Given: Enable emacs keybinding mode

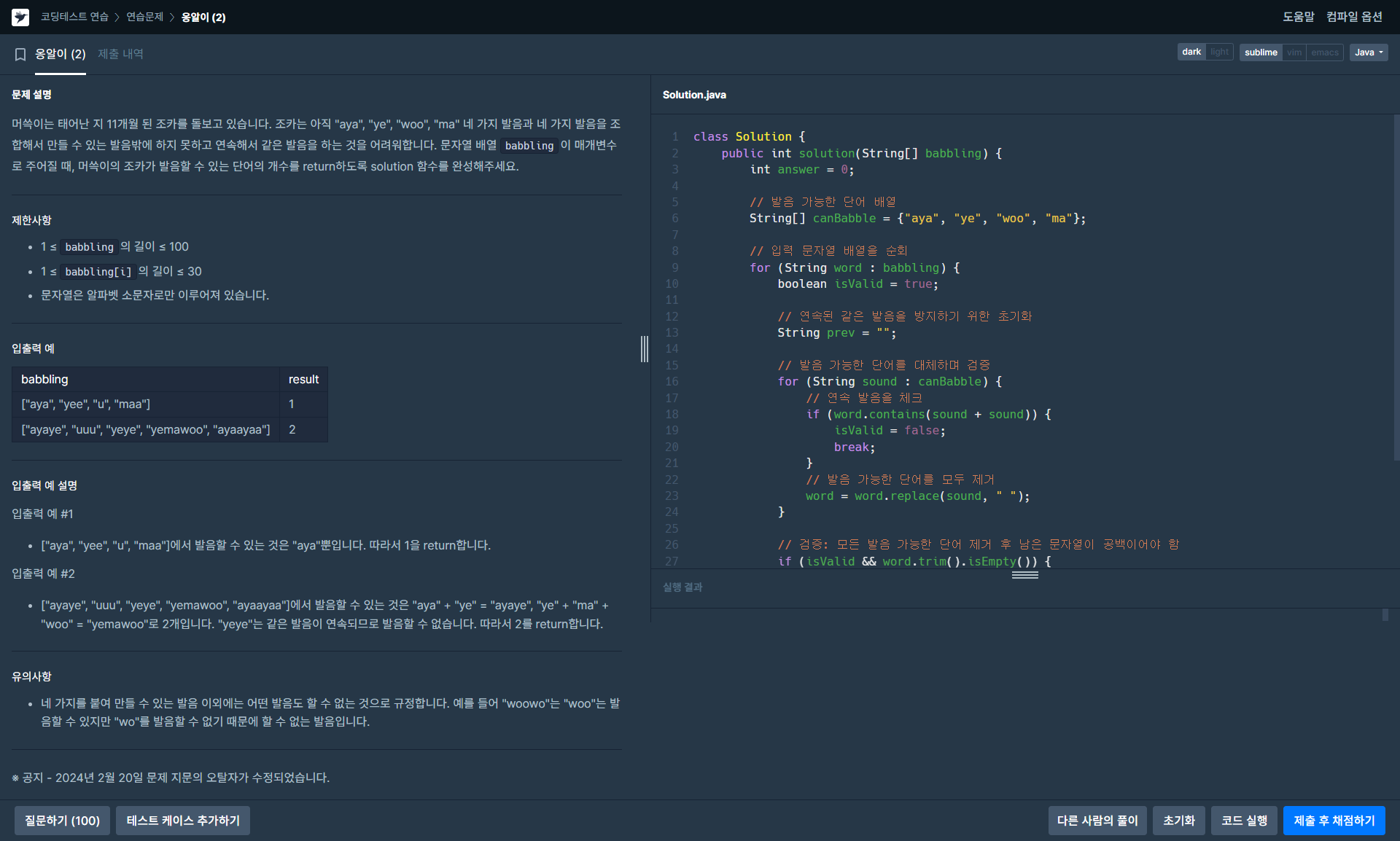Looking at the screenshot, I should coord(1324,52).
